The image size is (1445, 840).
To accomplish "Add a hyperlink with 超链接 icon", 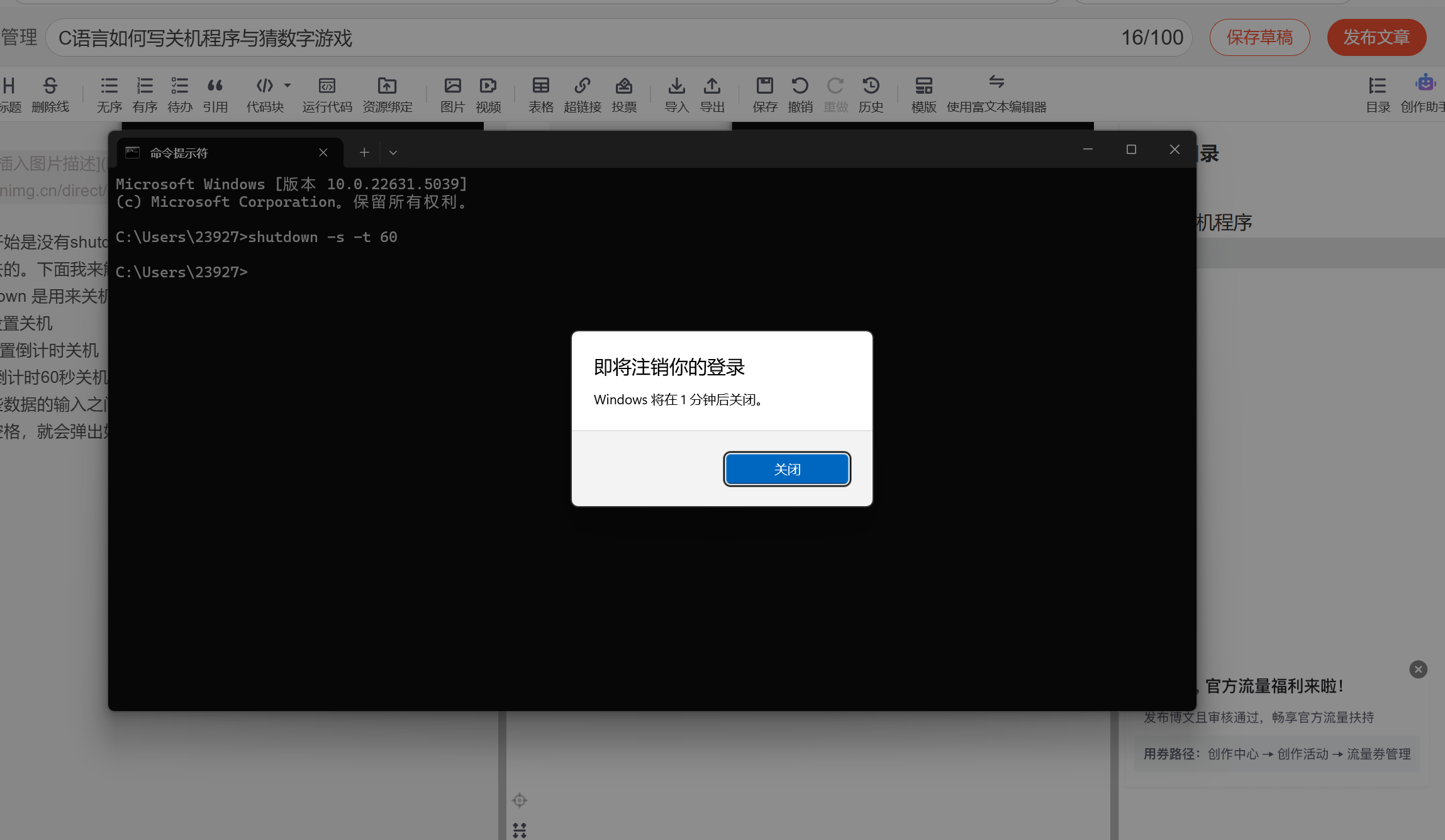I will [x=583, y=94].
